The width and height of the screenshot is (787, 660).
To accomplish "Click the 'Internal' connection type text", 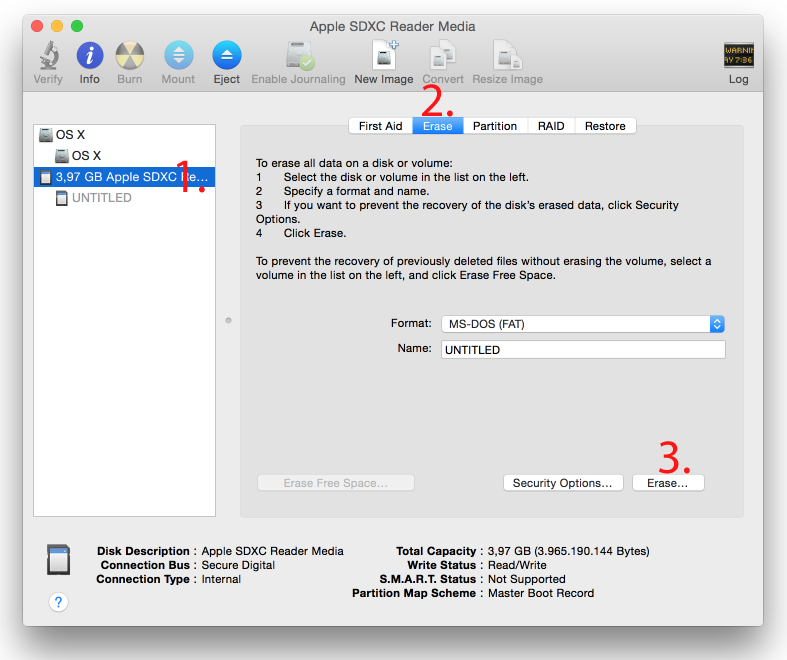I will (221, 579).
